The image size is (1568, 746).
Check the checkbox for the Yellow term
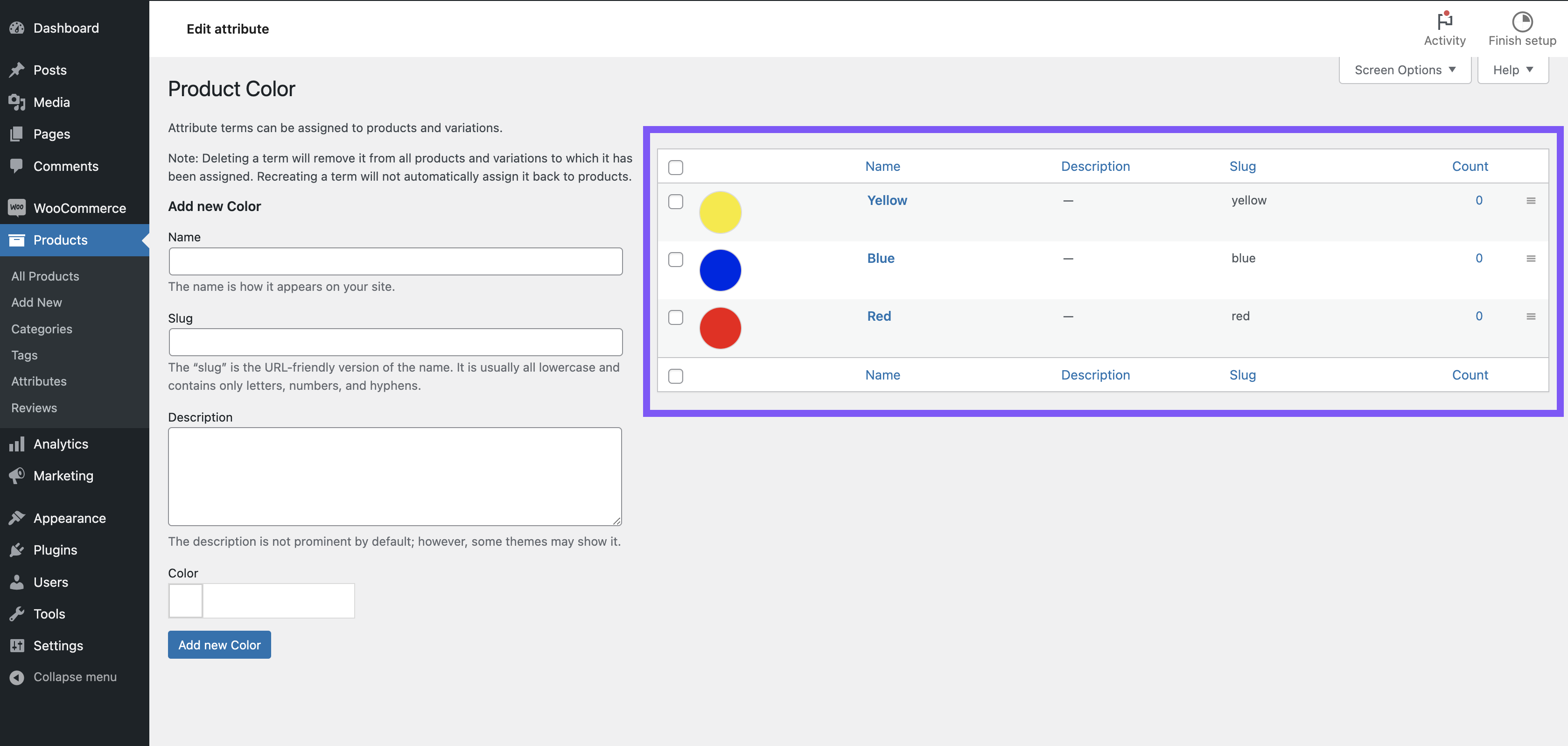pos(676,202)
